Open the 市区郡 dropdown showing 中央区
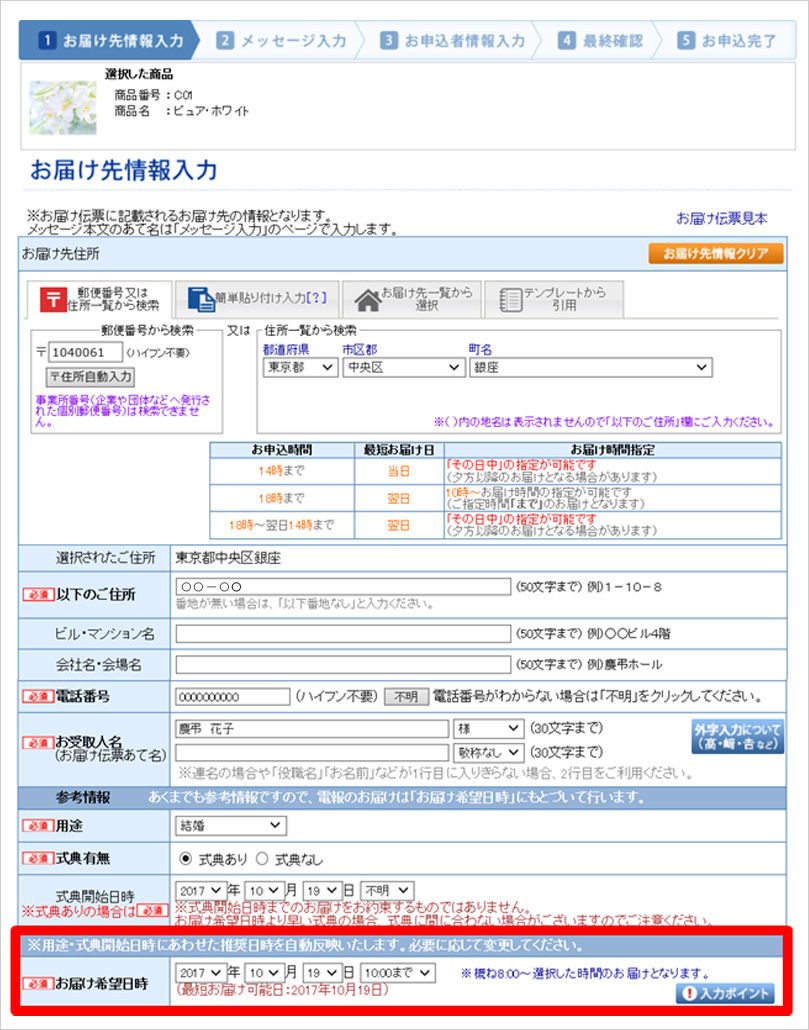 (x=403, y=367)
